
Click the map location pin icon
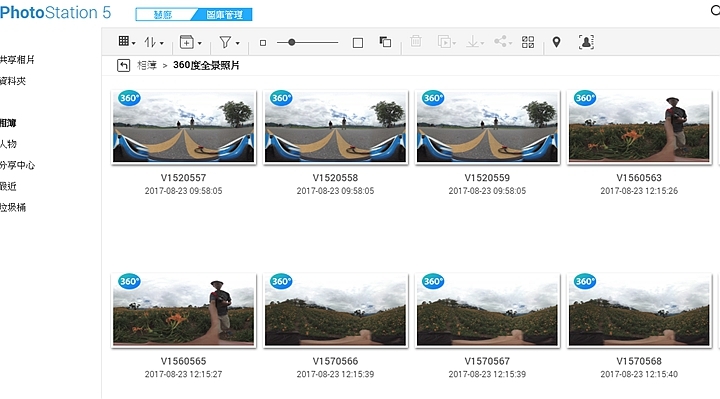[x=556, y=42]
